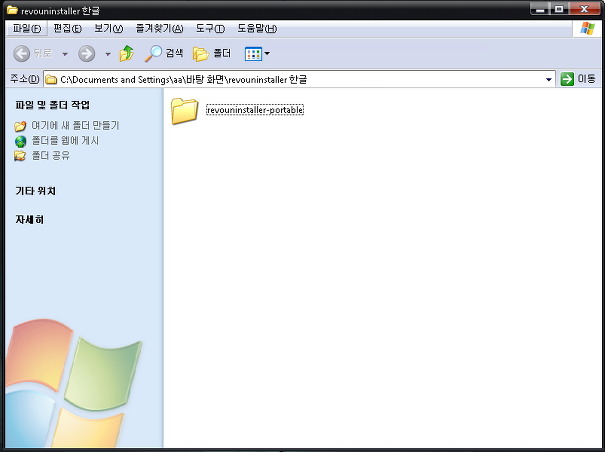Screen dimensions: 605x452
Task: Click 폴더 공유 link
Action: pos(51,156)
